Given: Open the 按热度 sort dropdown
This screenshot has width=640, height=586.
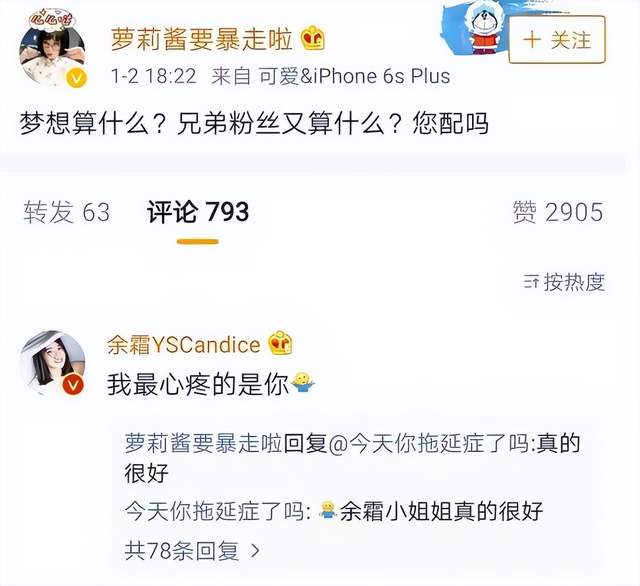Looking at the screenshot, I should point(564,282).
